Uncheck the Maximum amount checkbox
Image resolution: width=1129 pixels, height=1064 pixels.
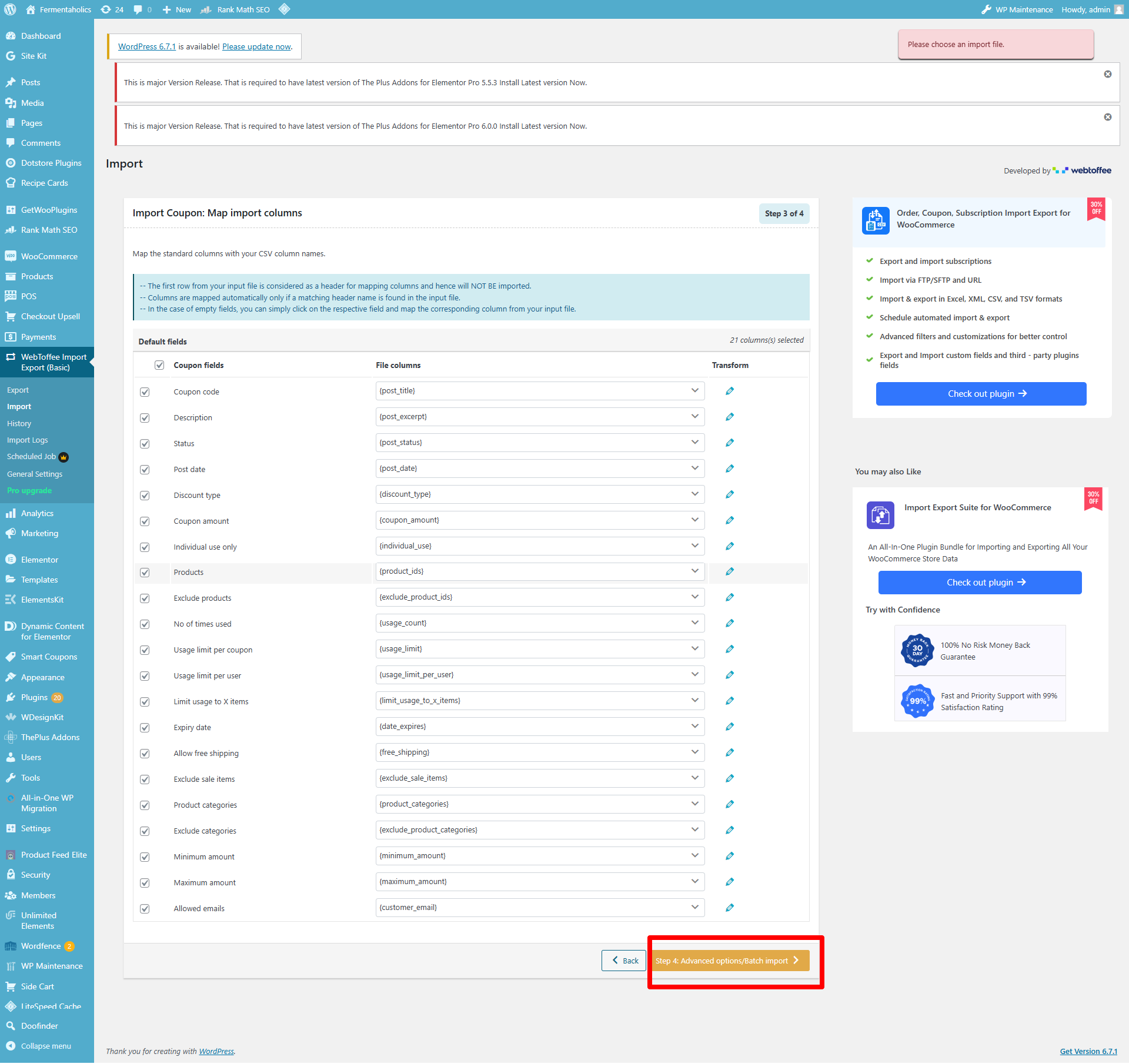(145, 883)
